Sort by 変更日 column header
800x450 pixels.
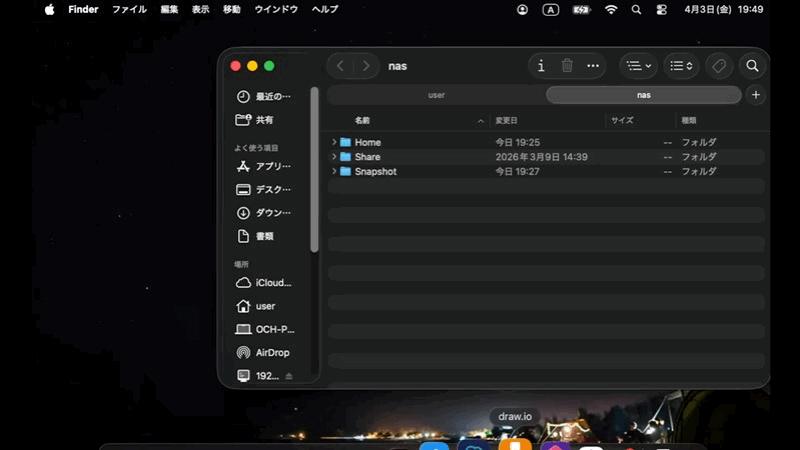pyautogui.click(x=507, y=120)
